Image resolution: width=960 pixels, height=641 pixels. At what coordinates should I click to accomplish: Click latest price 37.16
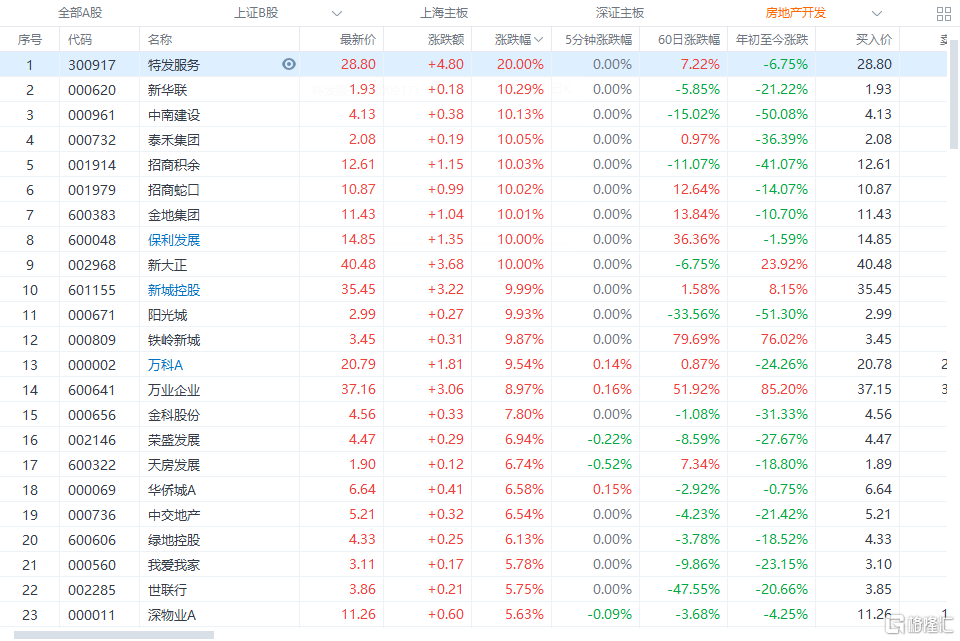[x=358, y=389]
